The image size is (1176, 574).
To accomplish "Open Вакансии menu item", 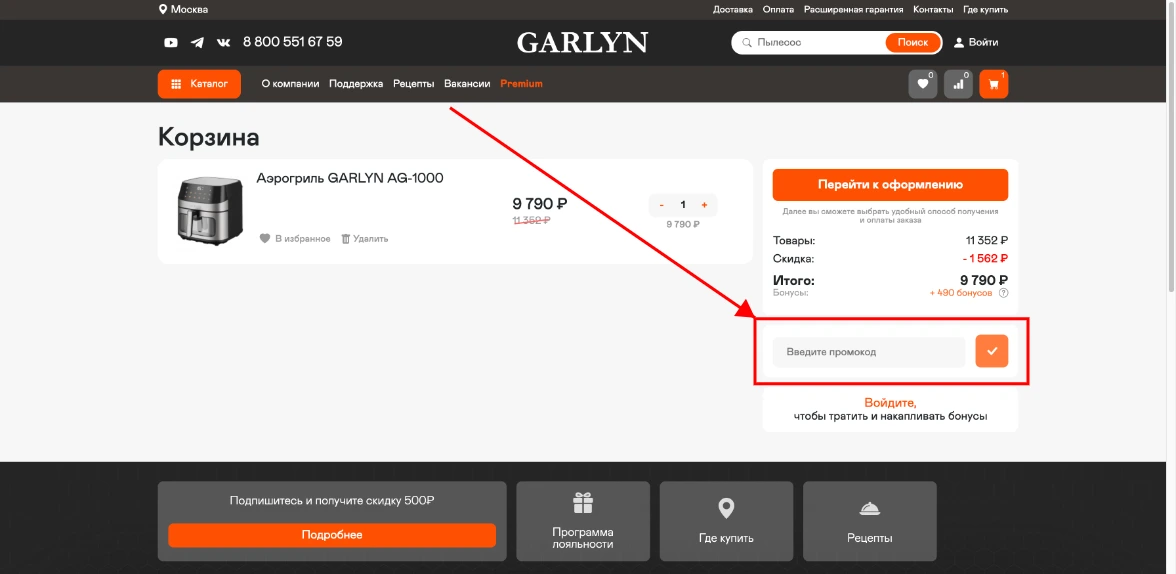I will [x=467, y=84].
